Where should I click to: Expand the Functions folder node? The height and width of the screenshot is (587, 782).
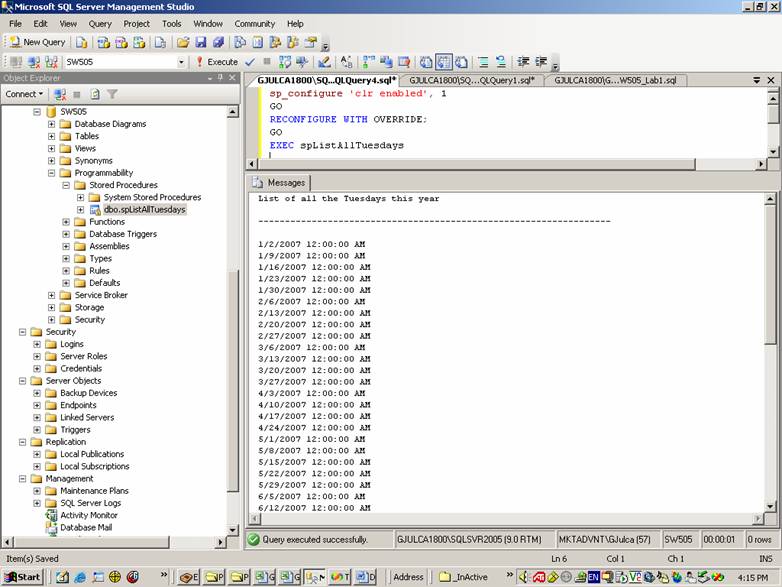tap(66, 222)
